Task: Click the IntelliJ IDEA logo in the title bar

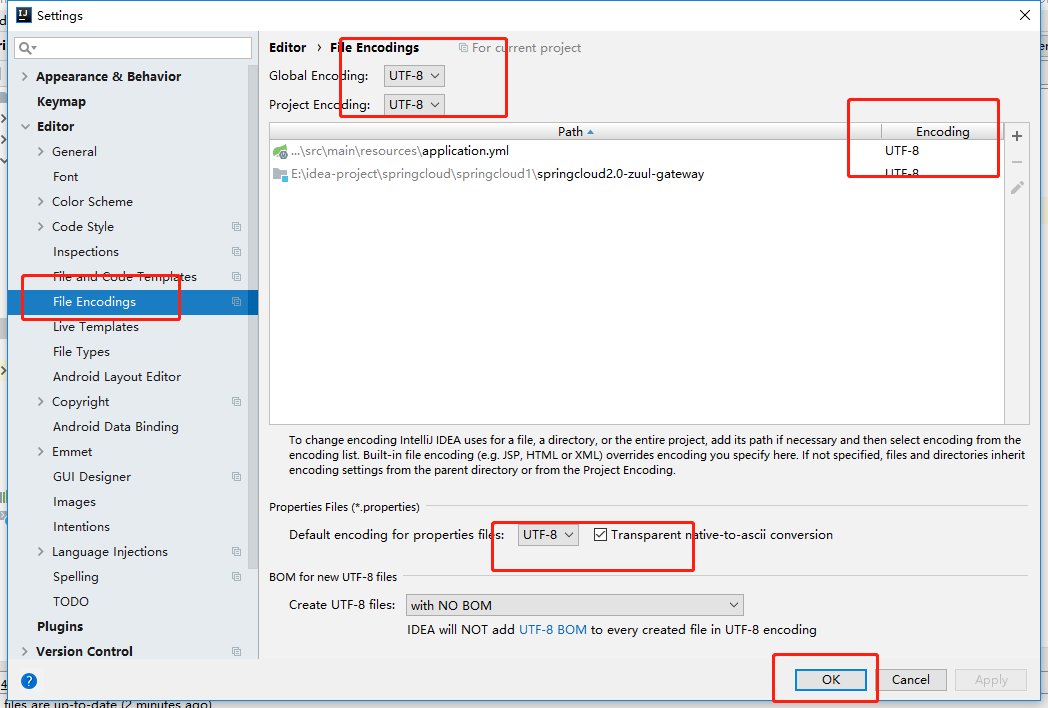Action: (x=22, y=14)
